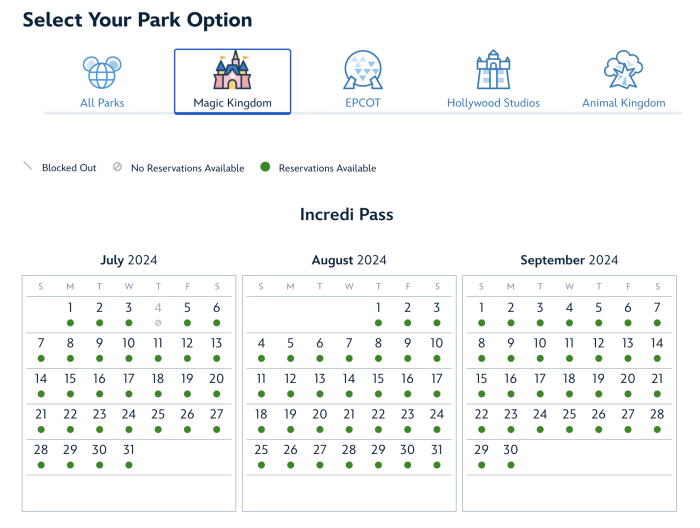Screen dimensions: 700x528
Task: Pick the Animal Kingdom tree icon
Action: 623,70
